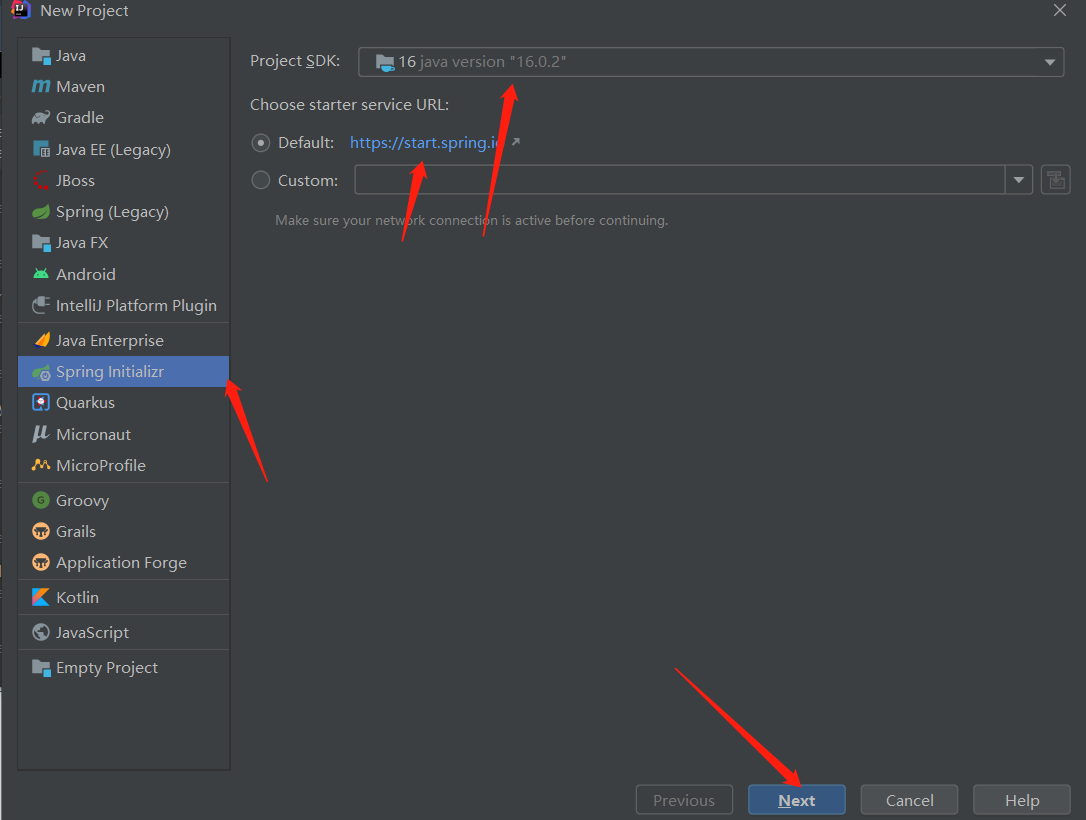The image size is (1086, 820).
Task: Select Spring Initializr entry
Action: tap(123, 372)
